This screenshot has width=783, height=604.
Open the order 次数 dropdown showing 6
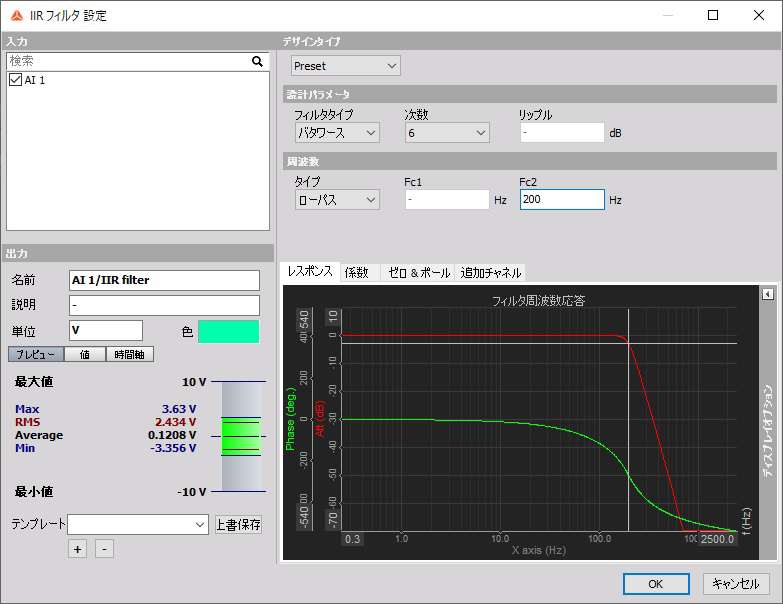coord(447,133)
